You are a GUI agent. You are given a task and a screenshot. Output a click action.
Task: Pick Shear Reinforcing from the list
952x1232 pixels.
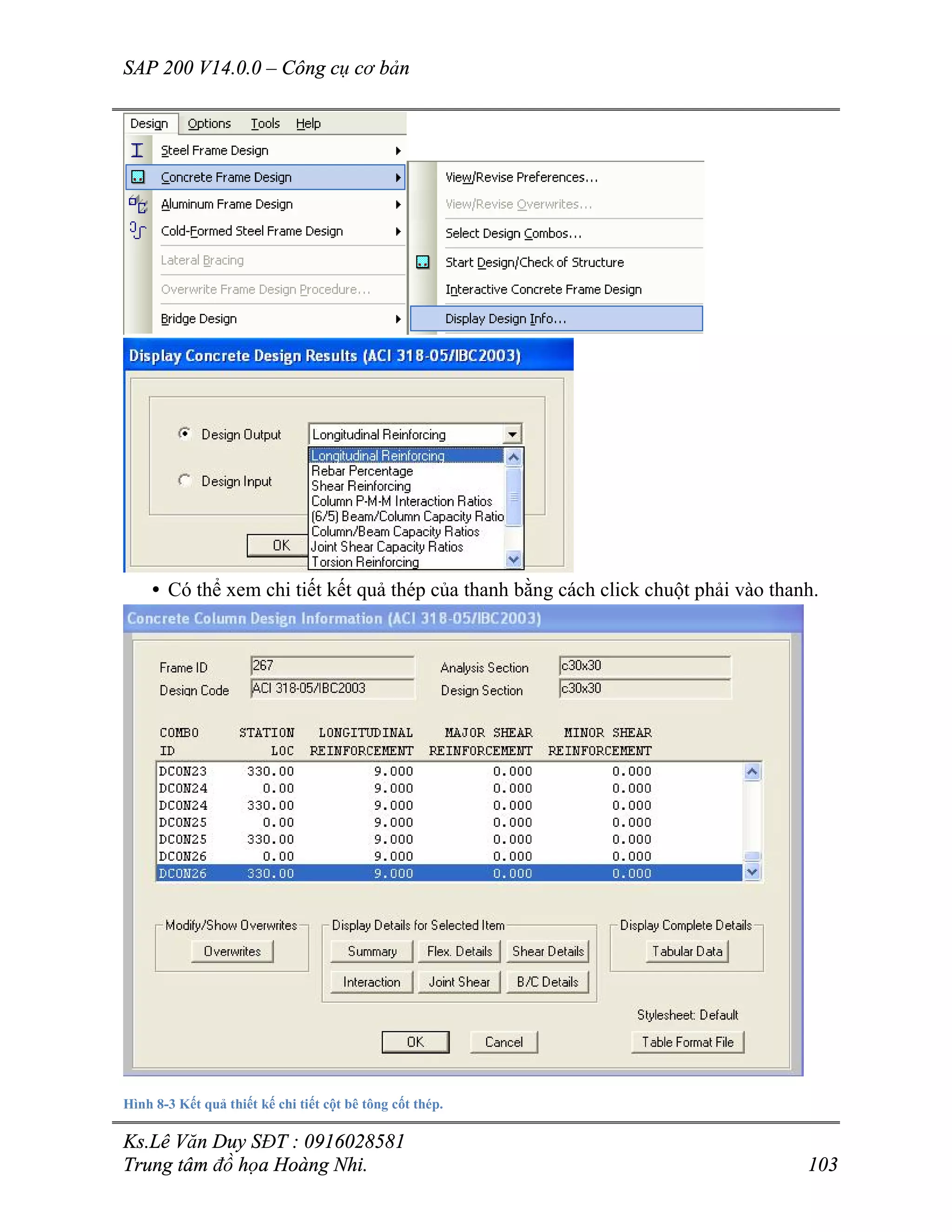point(406,486)
